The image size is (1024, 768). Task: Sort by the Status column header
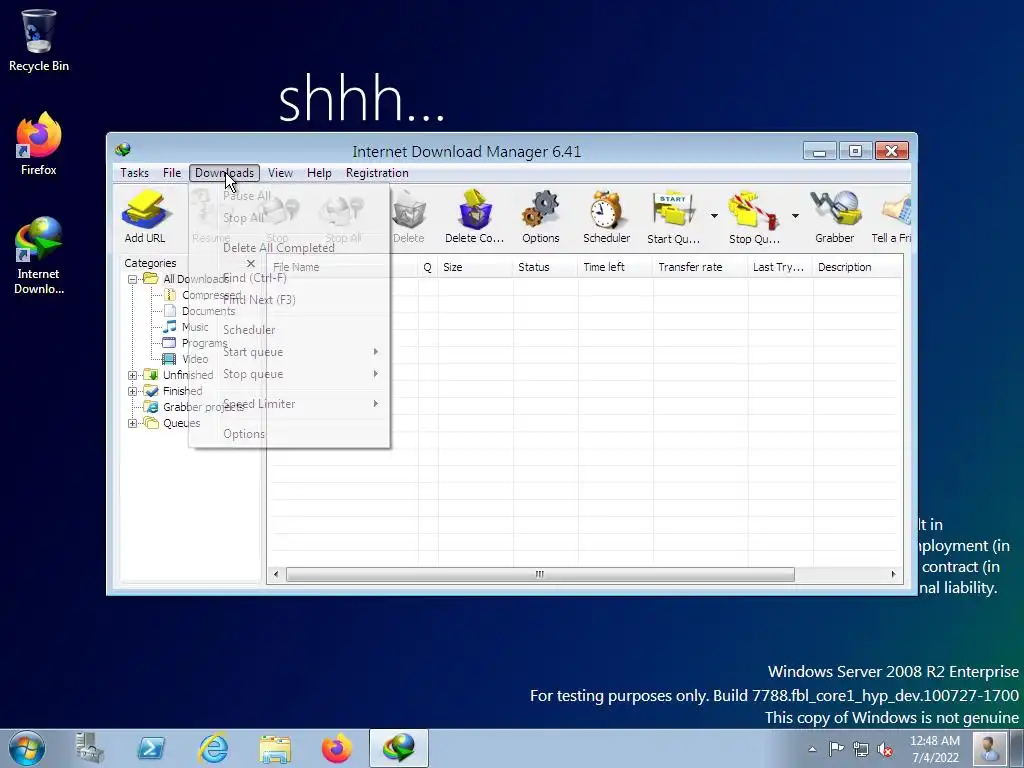pos(545,267)
